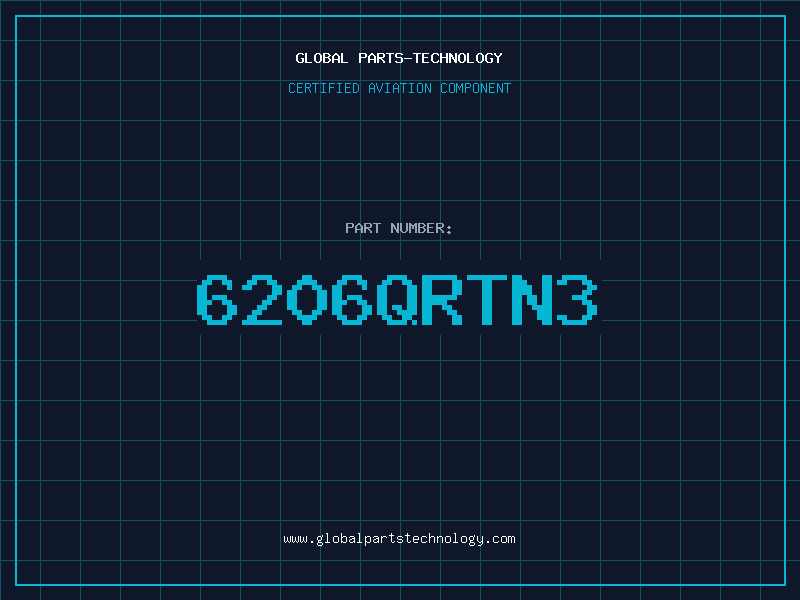Select the CERTIFIED AVIATION COMPONENT subtitle
Screen dimensions: 800x600
click(x=399, y=88)
